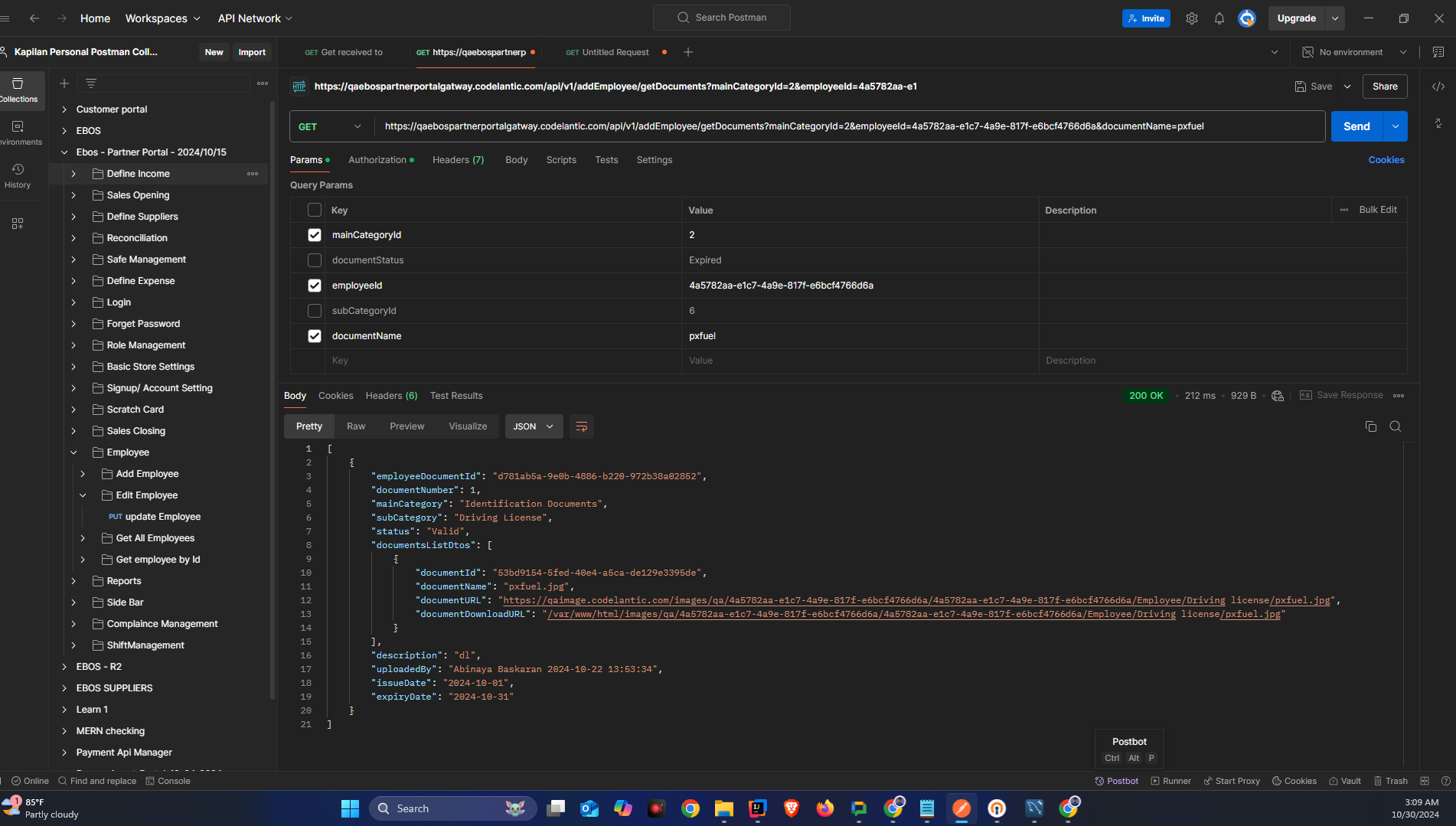
Task: Click the back navigation arrow
Action: [x=34, y=18]
